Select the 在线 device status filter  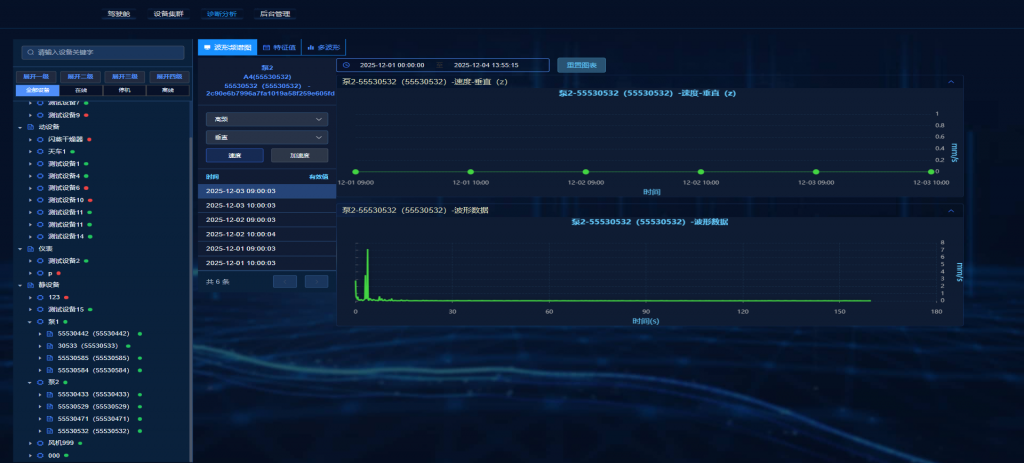tap(81, 90)
